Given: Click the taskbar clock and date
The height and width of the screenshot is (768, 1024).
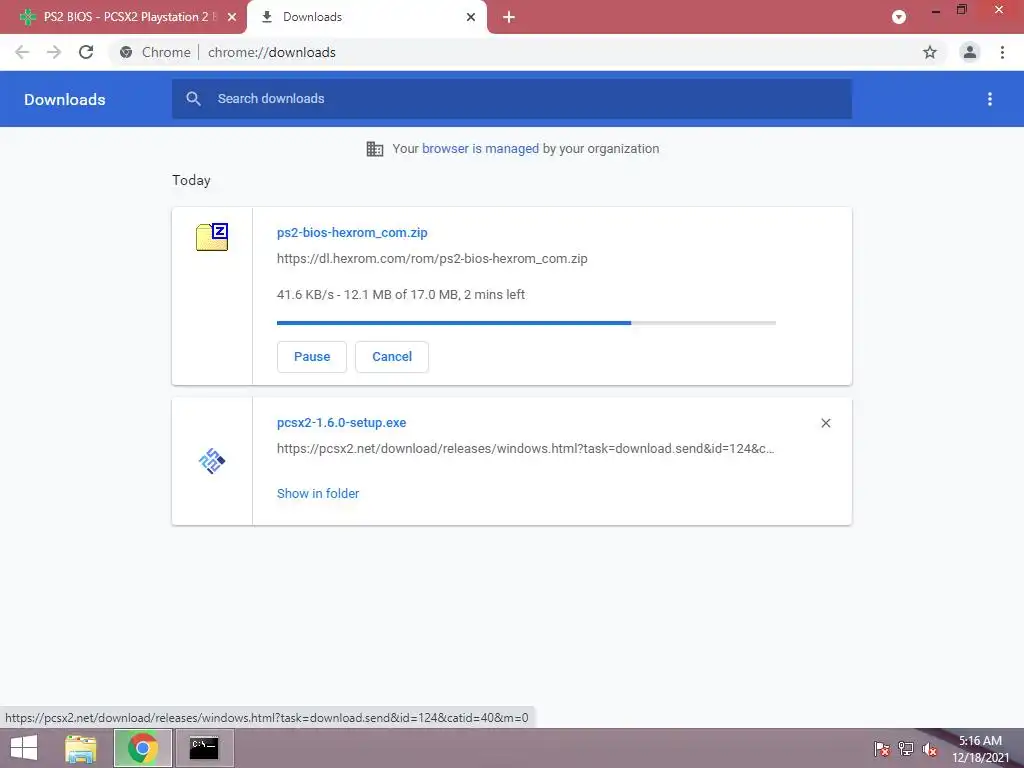Looking at the screenshot, I should [980, 749].
